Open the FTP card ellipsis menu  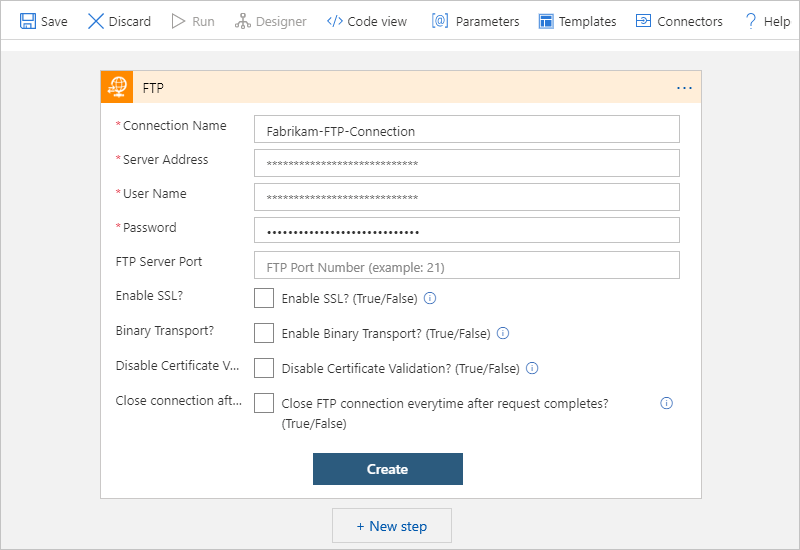coord(684,88)
